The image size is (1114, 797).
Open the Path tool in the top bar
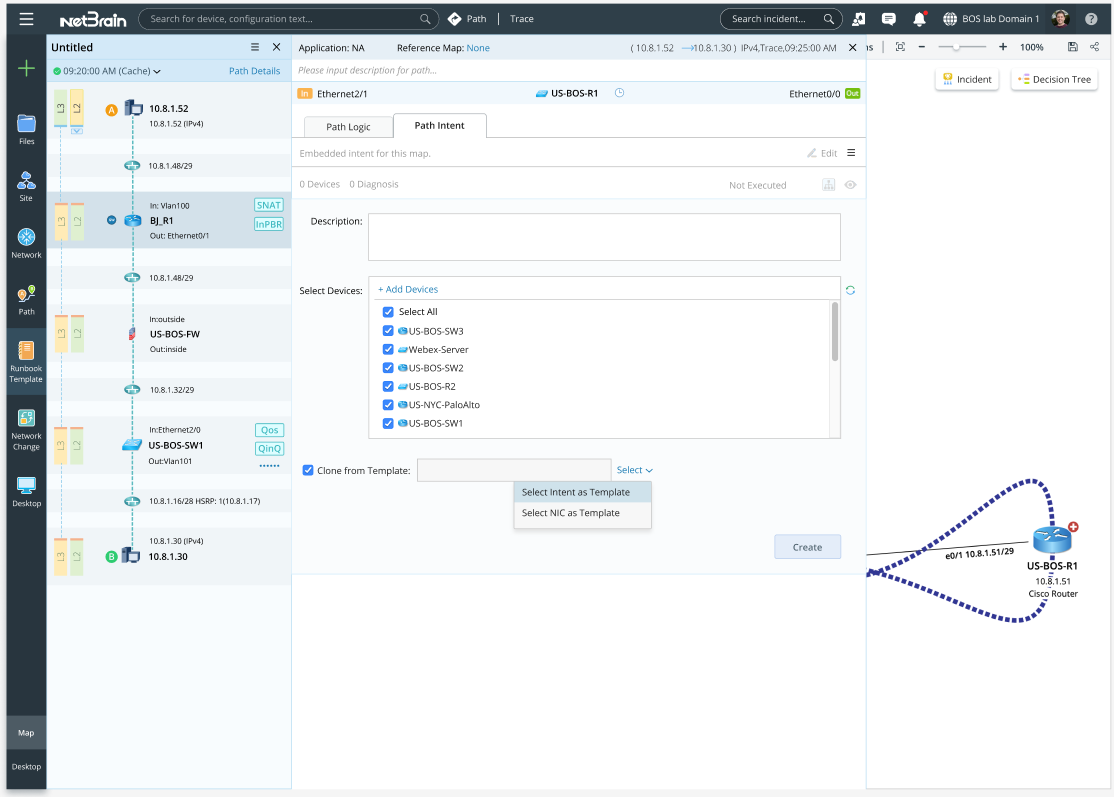(467, 17)
